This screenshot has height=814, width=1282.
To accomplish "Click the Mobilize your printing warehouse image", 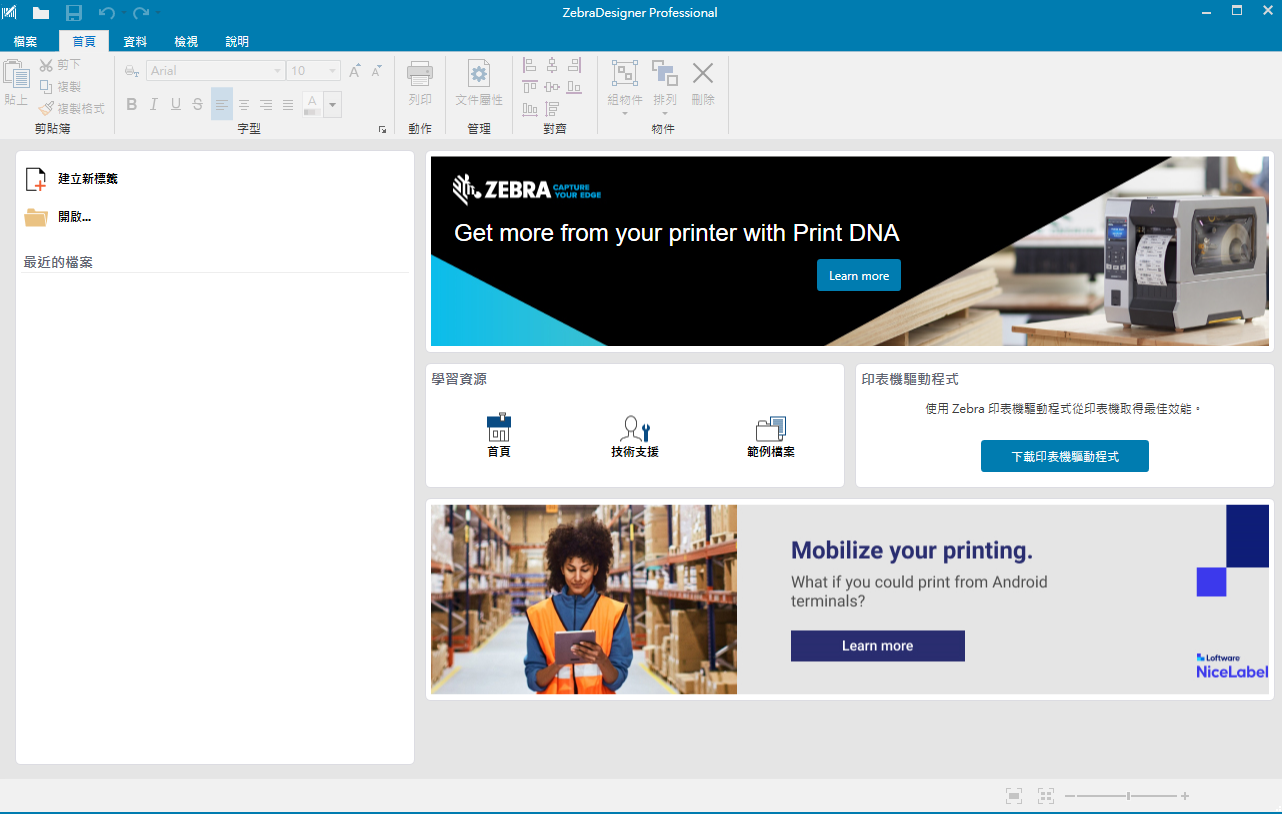I will coord(584,599).
